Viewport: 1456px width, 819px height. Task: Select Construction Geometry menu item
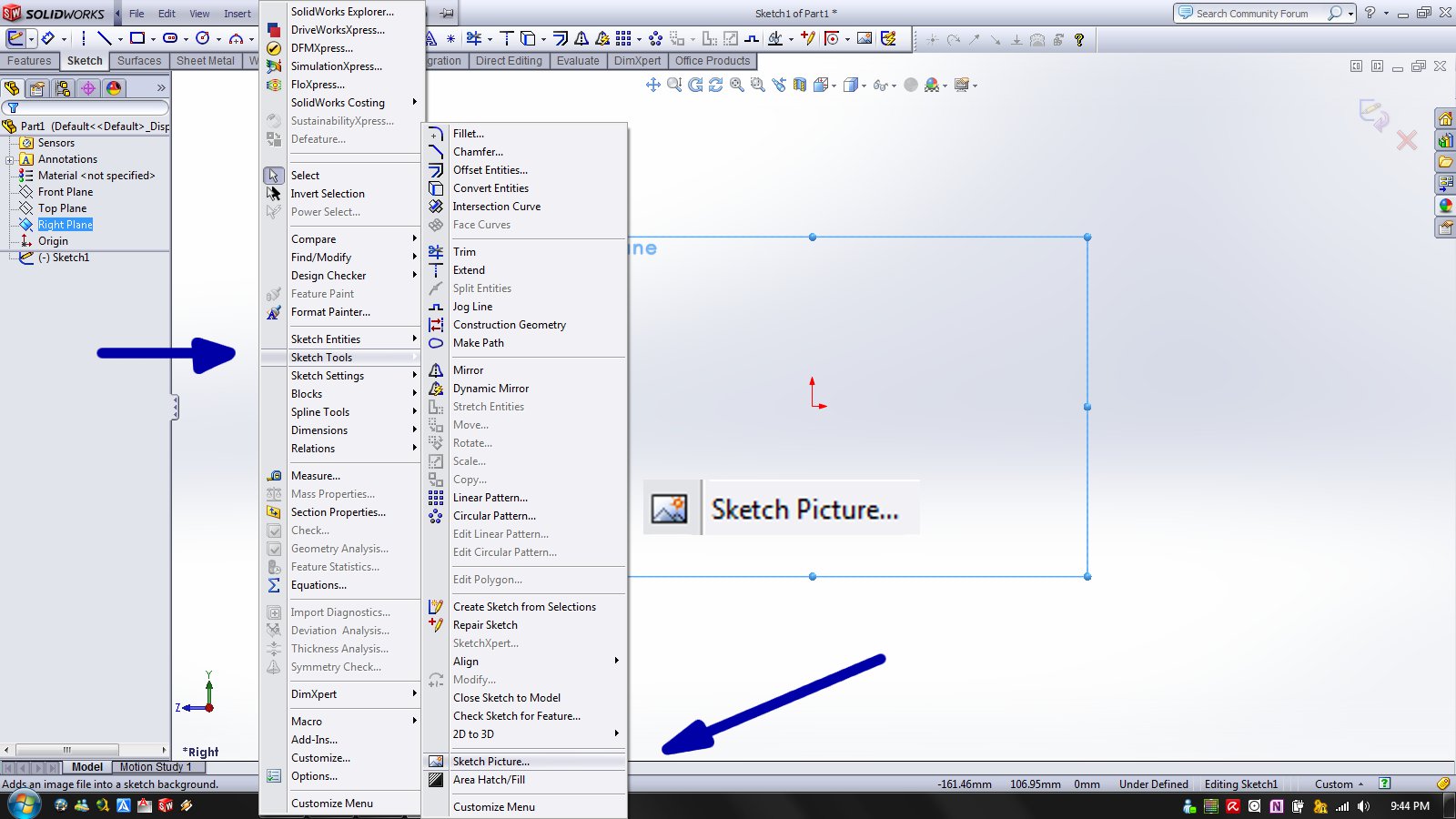click(x=510, y=325)
